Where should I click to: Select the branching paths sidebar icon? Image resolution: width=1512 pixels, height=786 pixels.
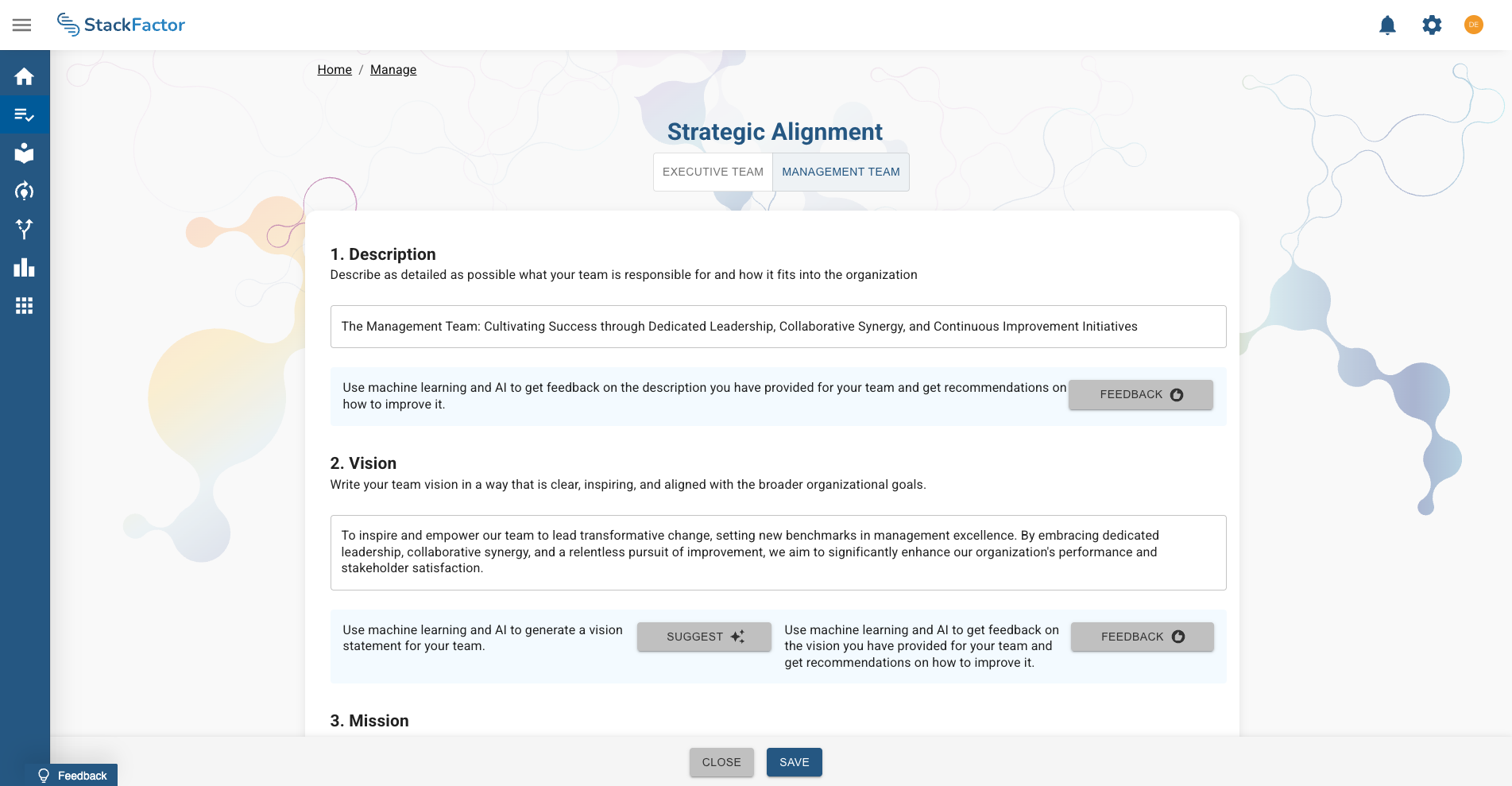25,229
